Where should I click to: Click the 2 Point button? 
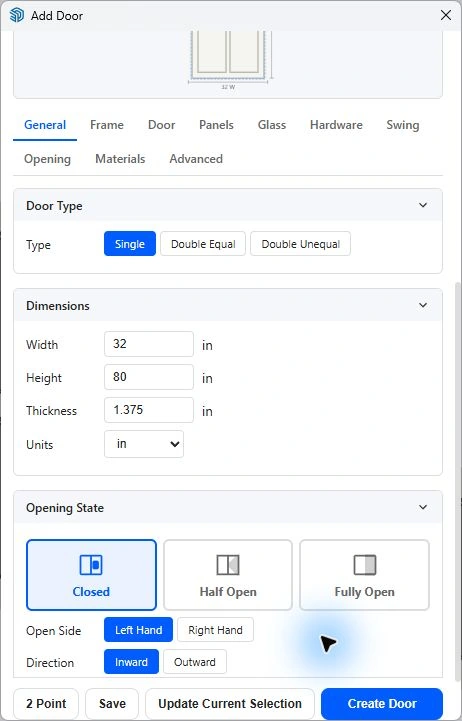(46, 704)
